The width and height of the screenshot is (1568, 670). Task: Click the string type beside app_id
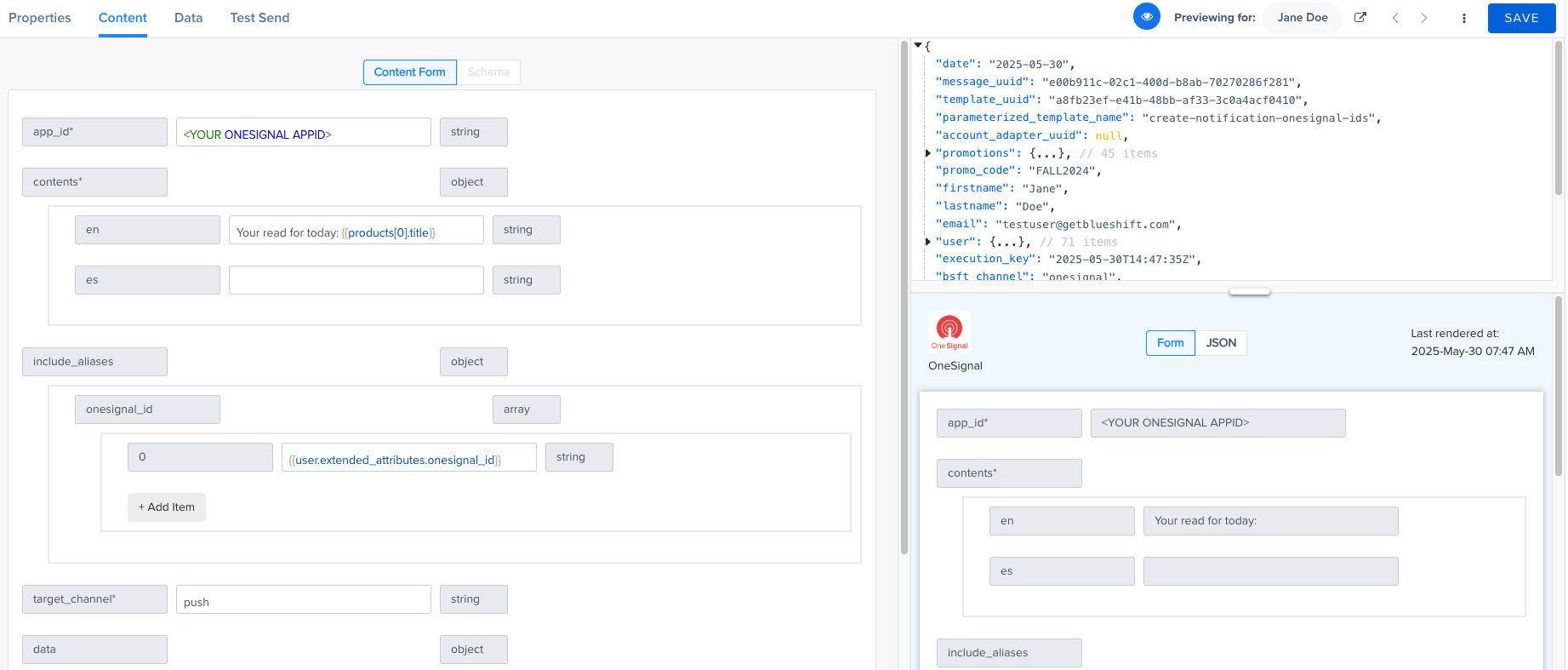(474, 132)
